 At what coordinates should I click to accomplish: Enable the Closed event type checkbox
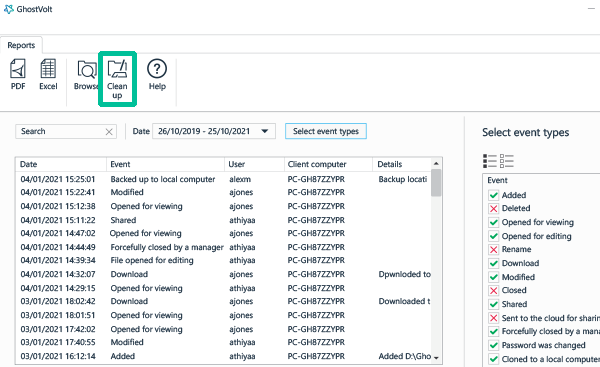tap(493, 290)
